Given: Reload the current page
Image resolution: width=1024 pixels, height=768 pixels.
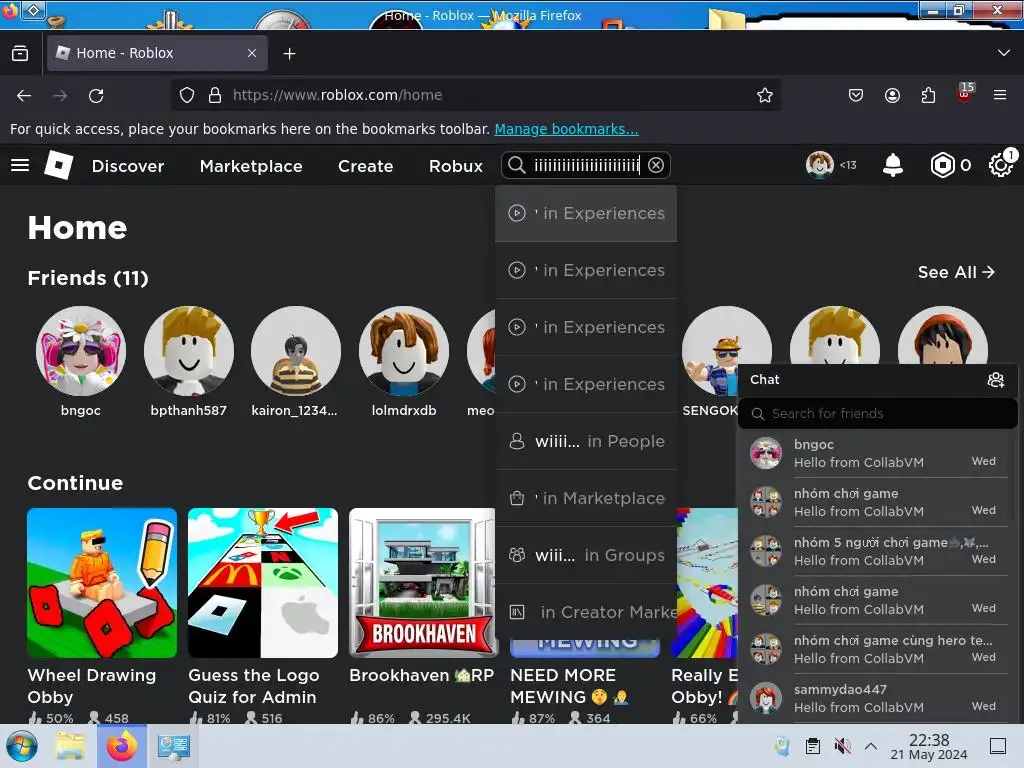Looking at the screenshot, I should pos(96,95).
